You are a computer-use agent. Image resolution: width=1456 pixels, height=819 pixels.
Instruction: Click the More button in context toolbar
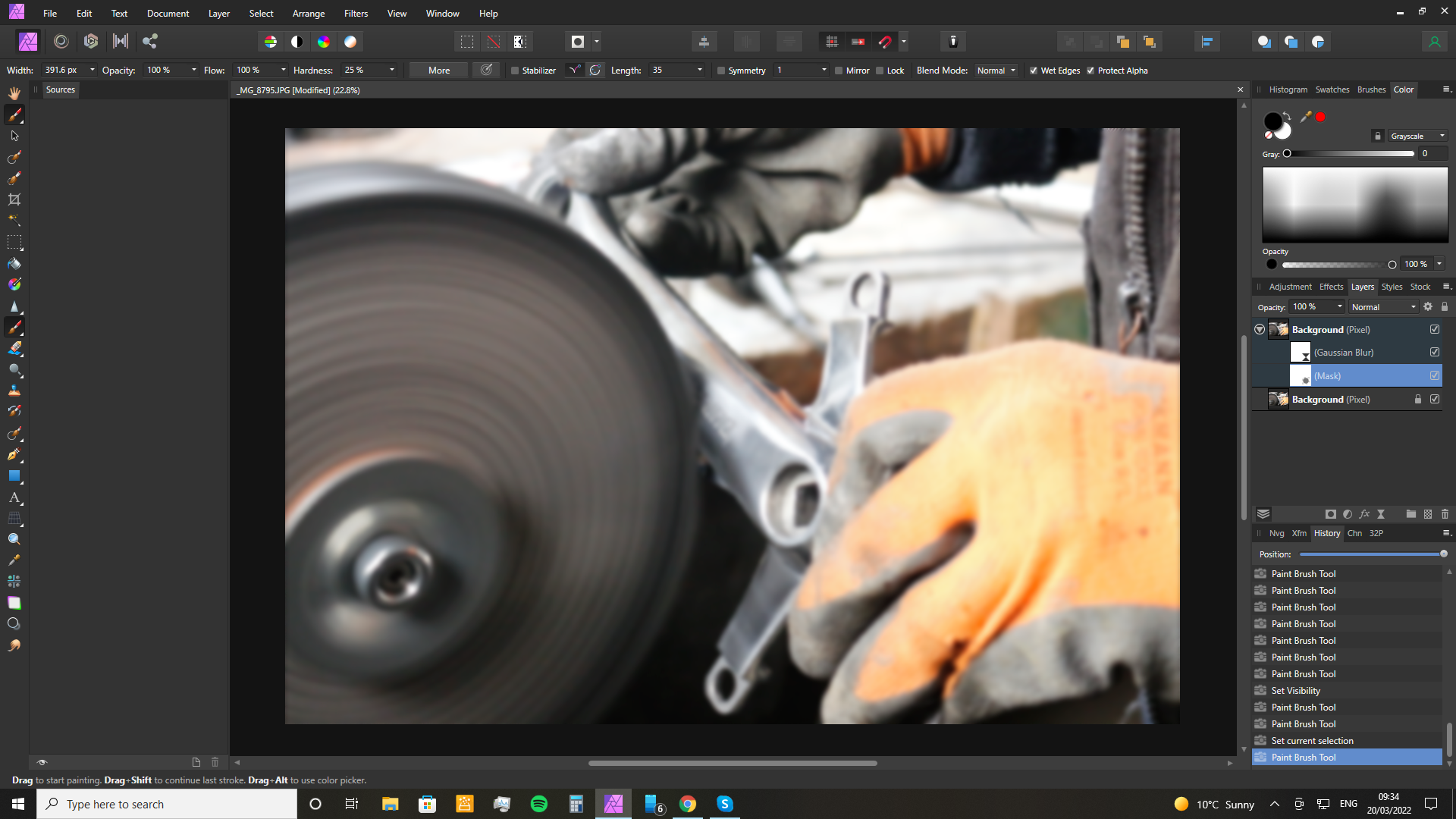(x=438, y=71)
